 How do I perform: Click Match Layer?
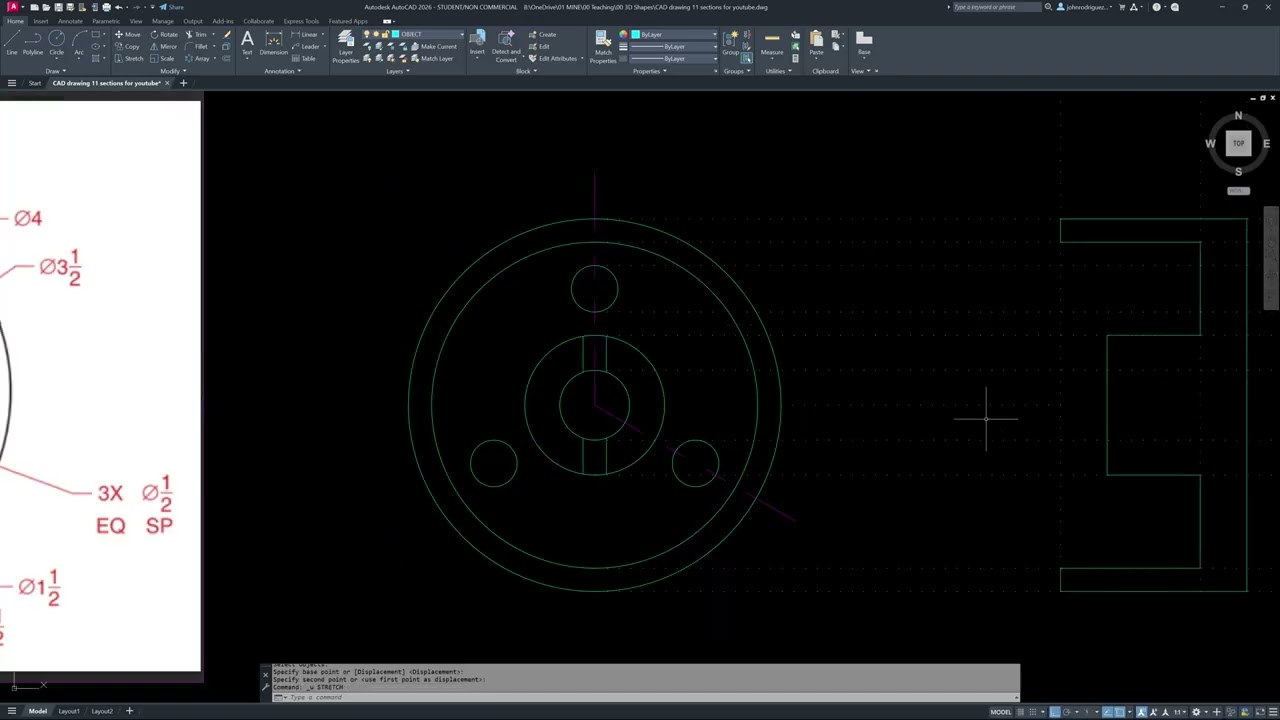pyautogui.click(x=430, y=58)
